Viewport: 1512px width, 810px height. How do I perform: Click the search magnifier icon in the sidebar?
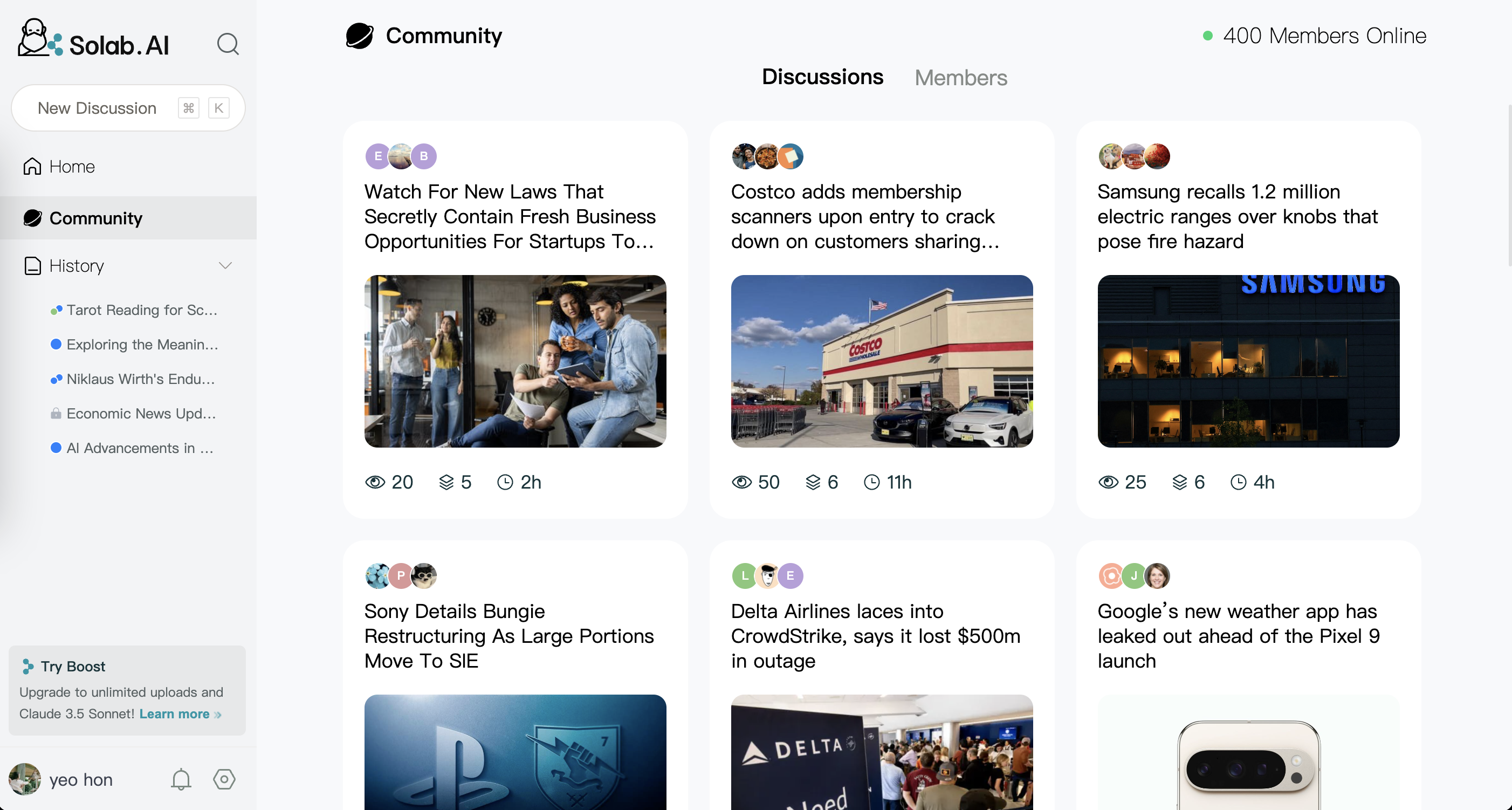(x=228, y=44)
